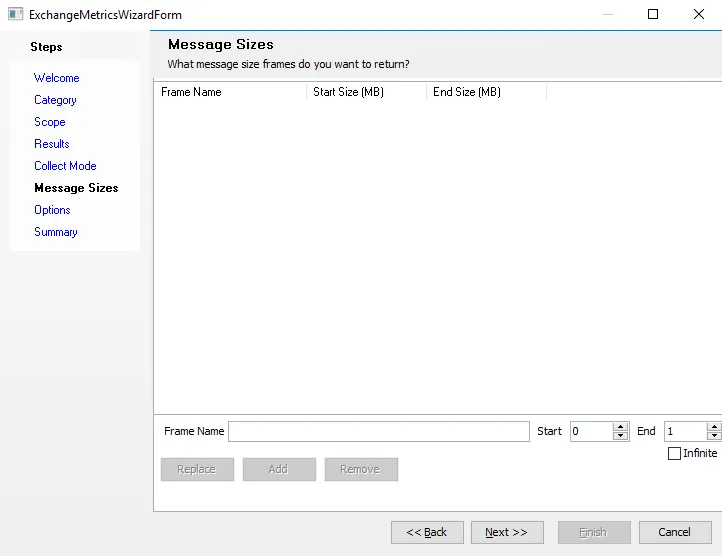The image size is (722, 556).
Task: Increase the End size value
Action: [x=714, y=427]
